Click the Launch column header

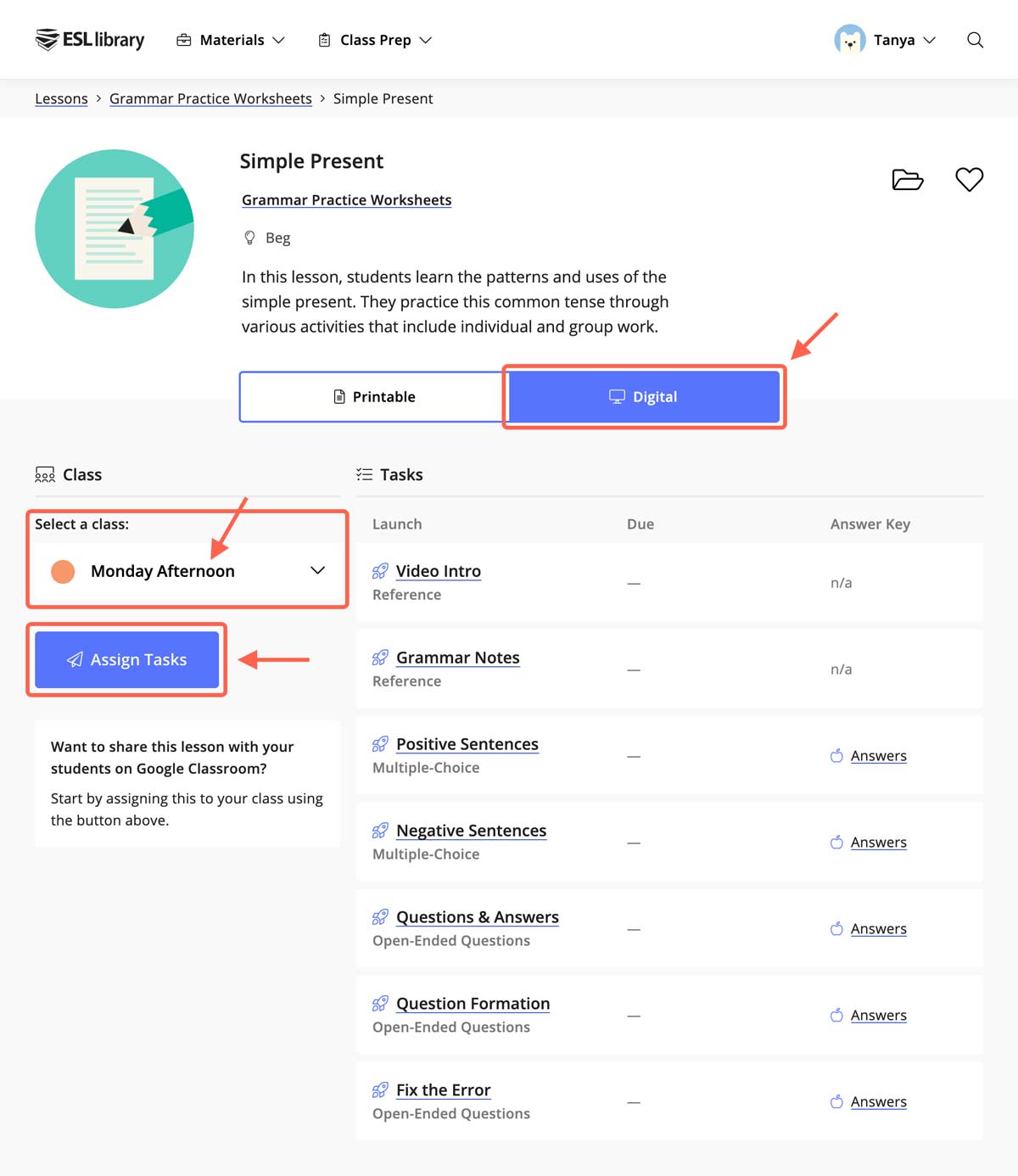396,524
